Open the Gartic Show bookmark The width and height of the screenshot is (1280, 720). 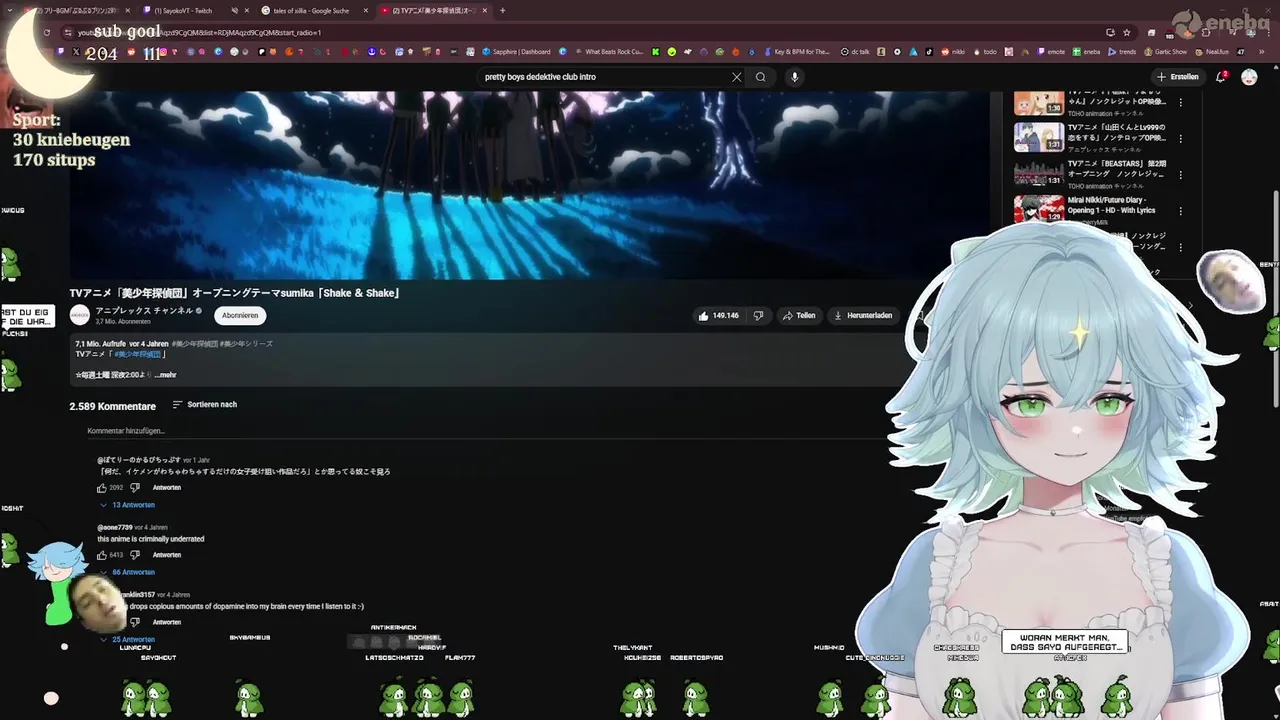coord(1166,52)
